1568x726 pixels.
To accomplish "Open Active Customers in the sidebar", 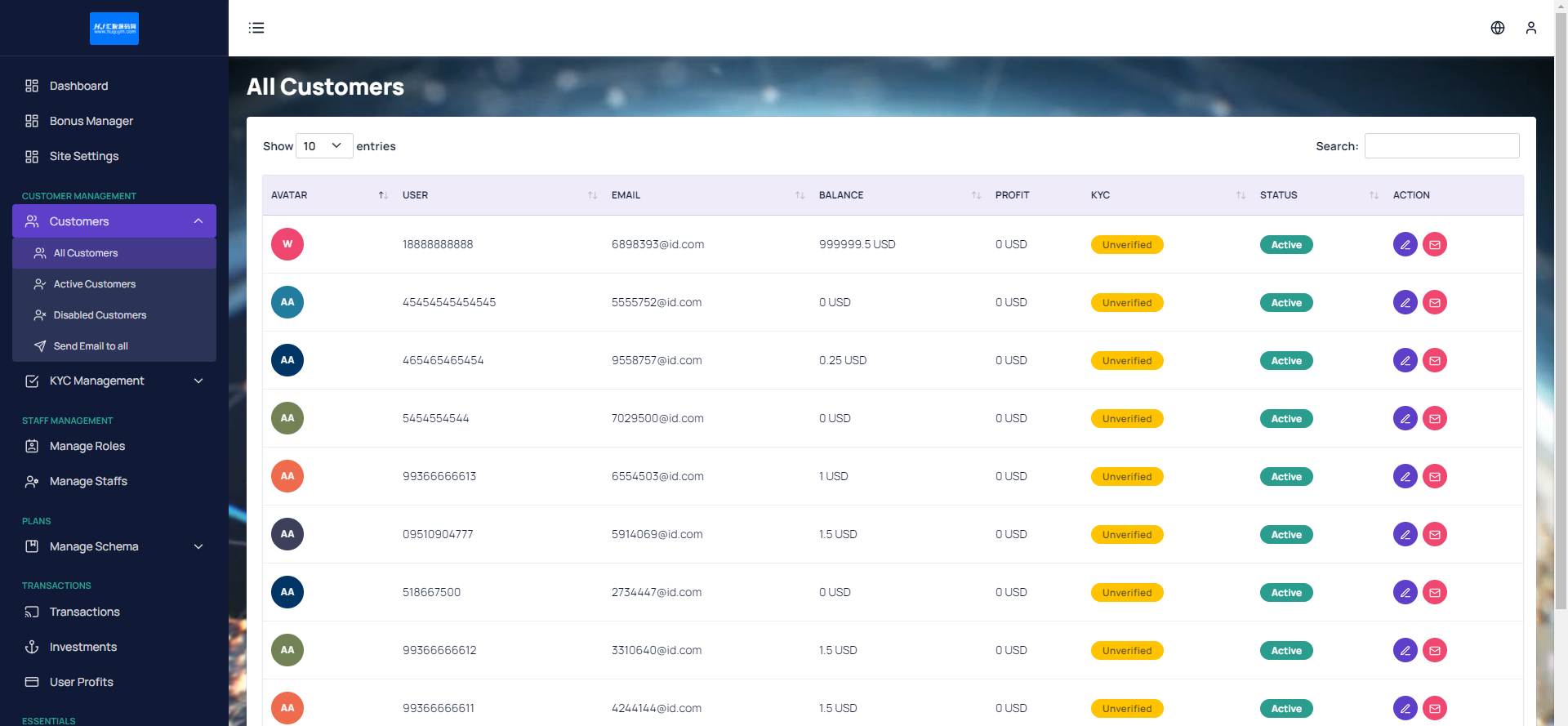I will pyautogui.click(x=95, y=284).
